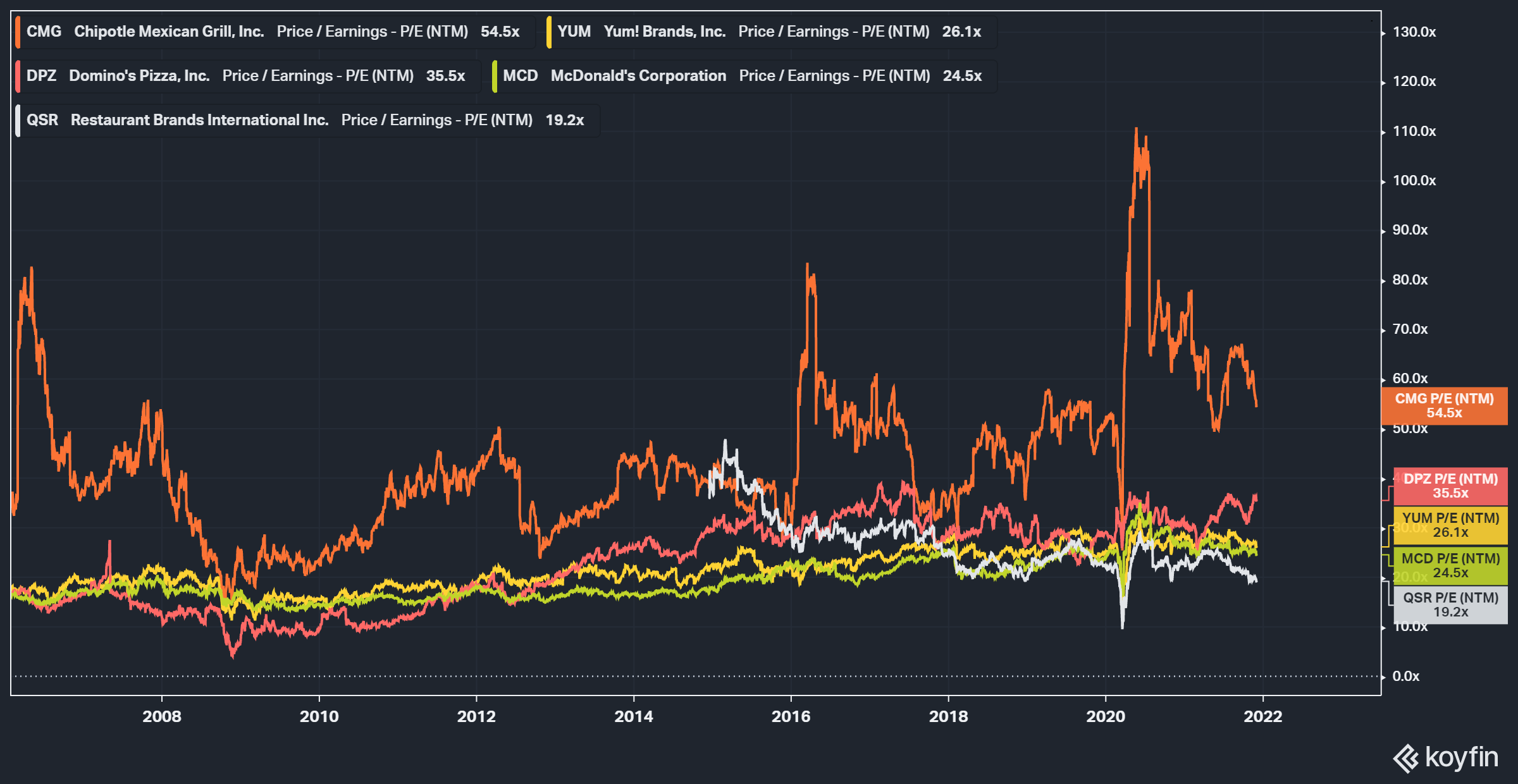Click the 90.0x value on the price axis
The height and width of the screenshot is (784, 1518).
(x=1410, y=230)
